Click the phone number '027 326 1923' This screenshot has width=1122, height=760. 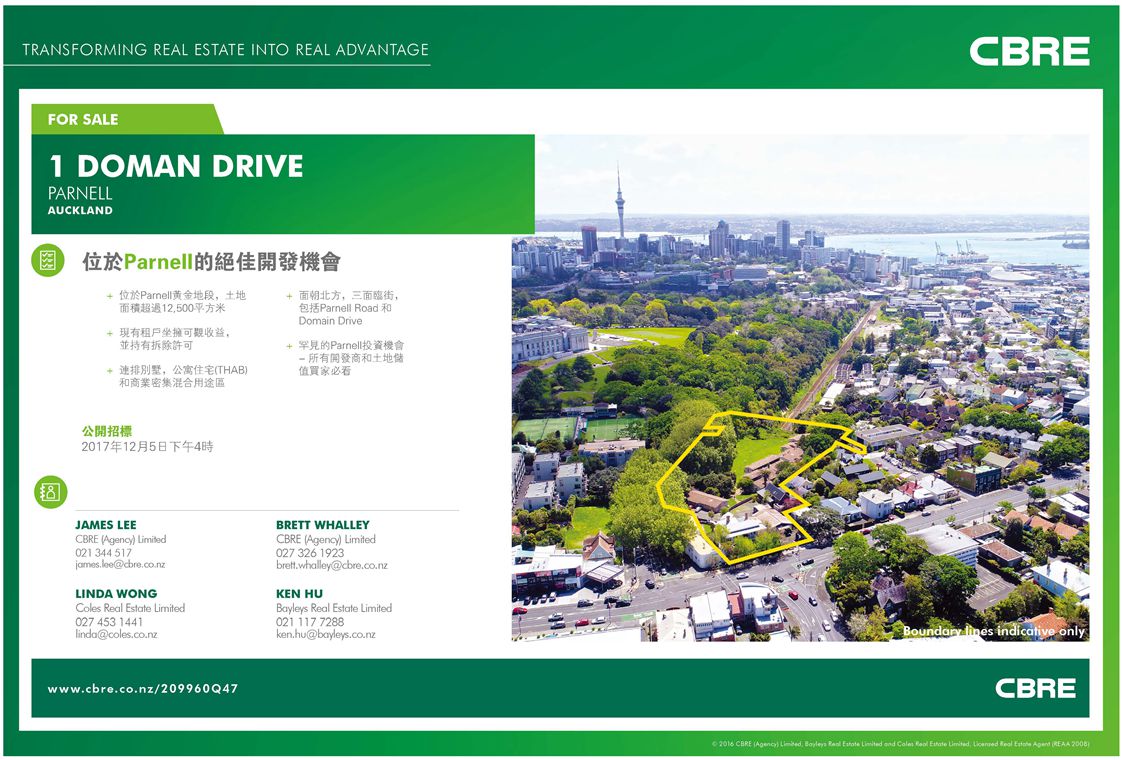click(310, 553)
